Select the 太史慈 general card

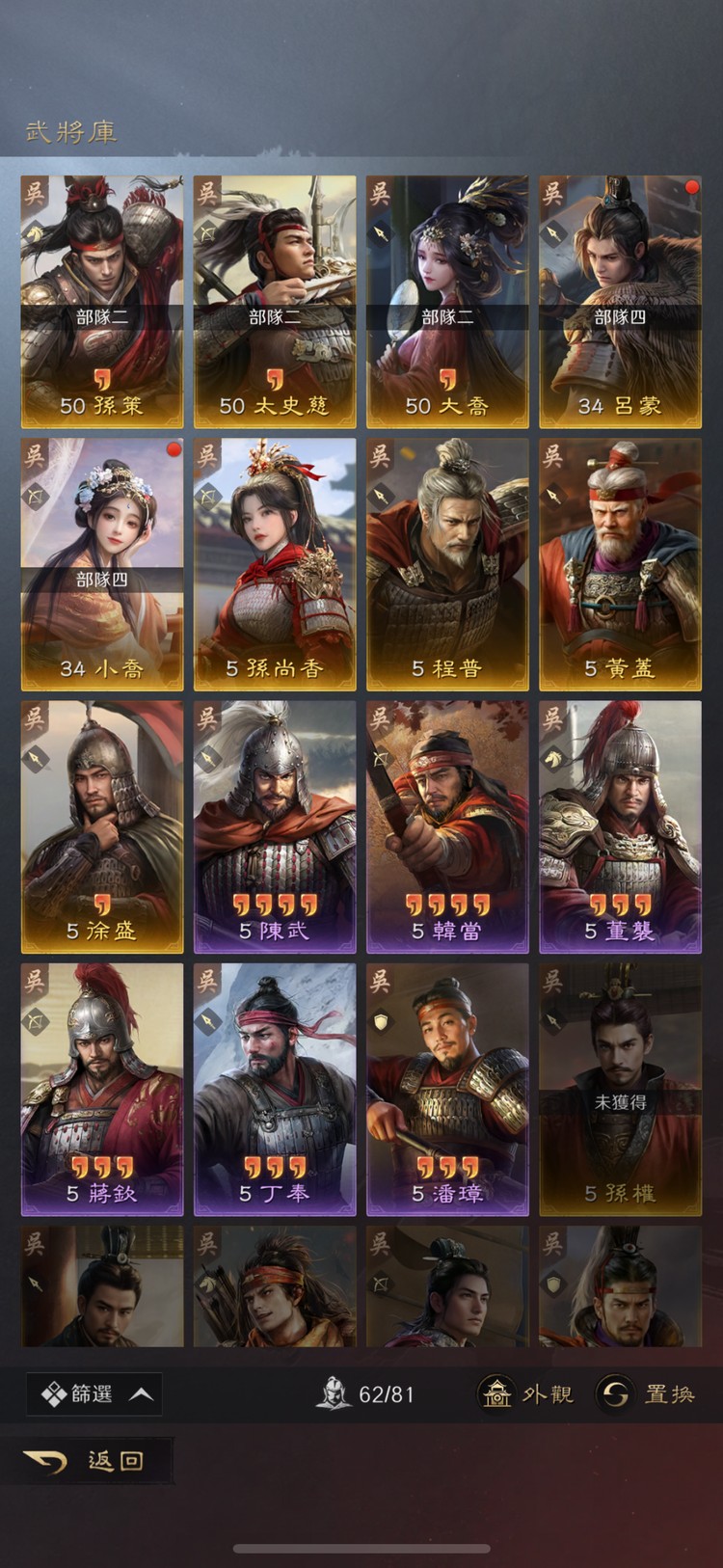click(x=275, y=302)
